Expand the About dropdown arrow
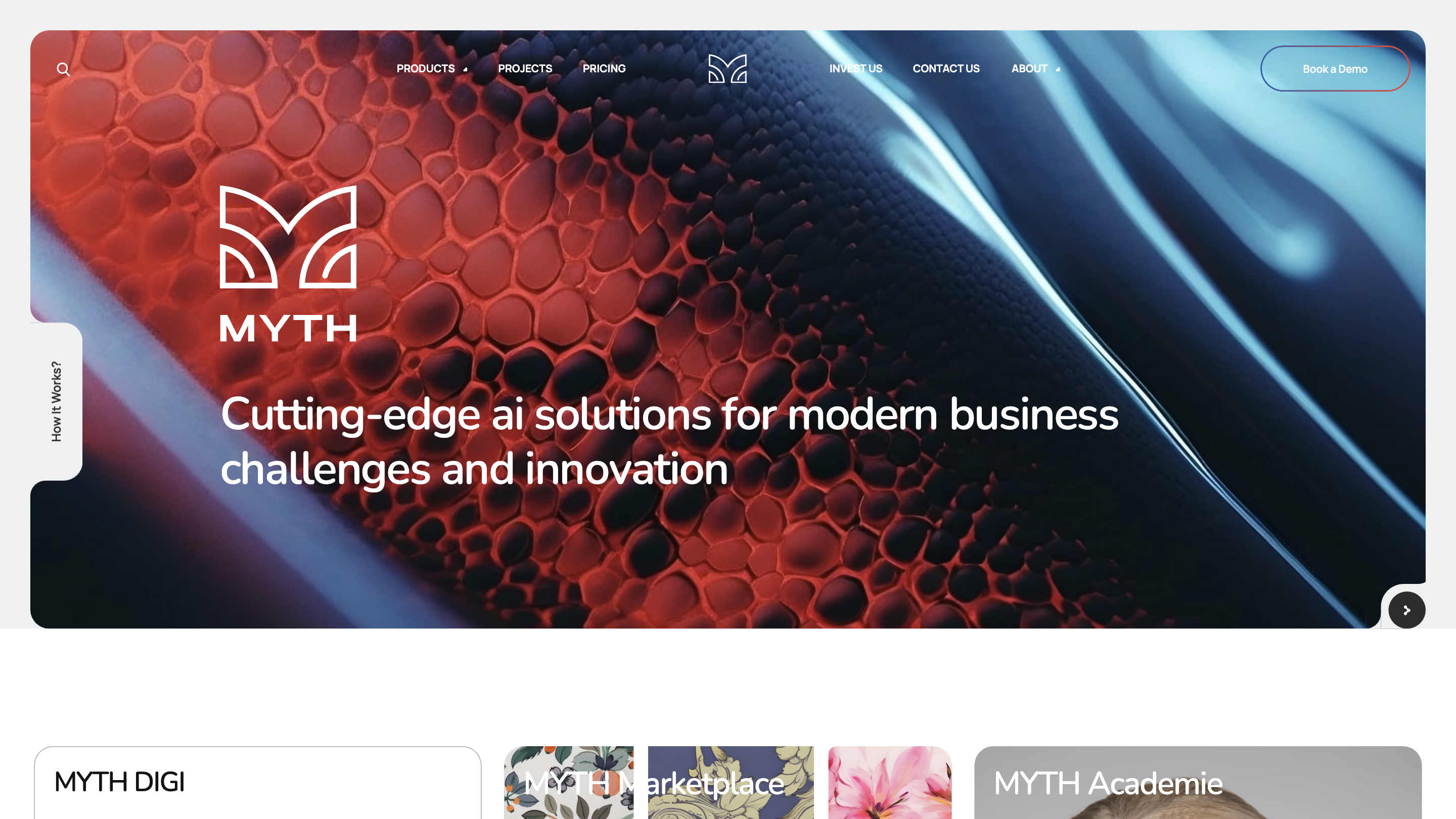This screenshot has height=819, width=1456. coord(1058,69)
